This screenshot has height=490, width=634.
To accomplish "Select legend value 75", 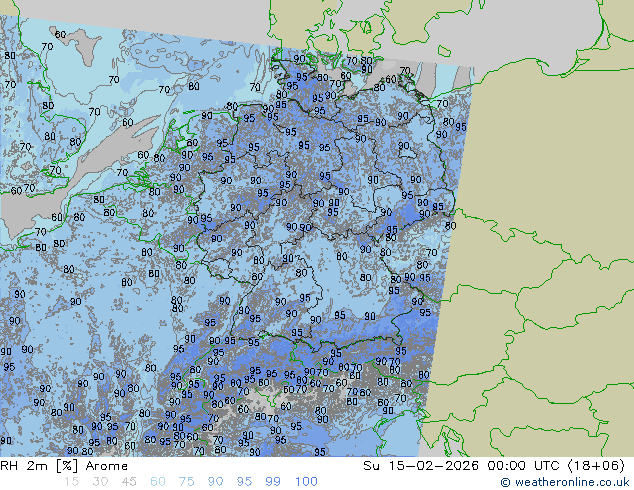I will 186,482.
